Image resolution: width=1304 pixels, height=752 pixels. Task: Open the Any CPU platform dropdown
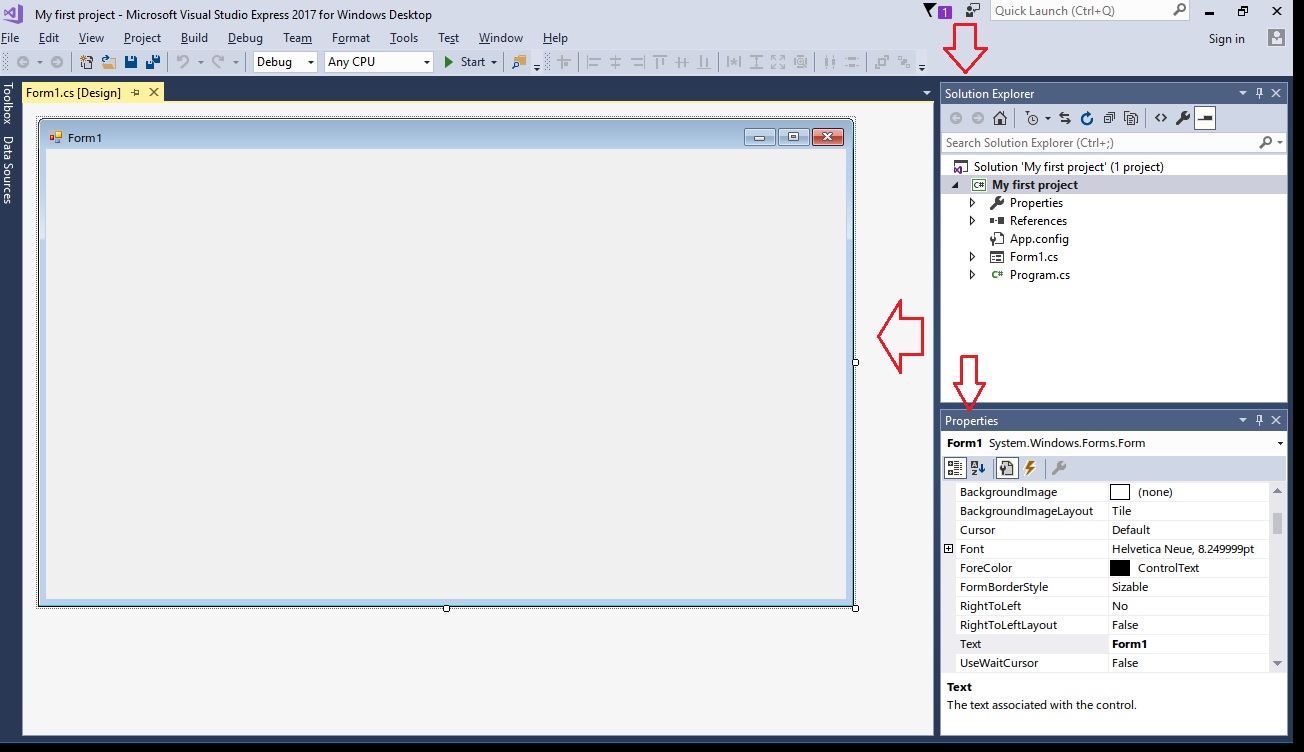pyautogui.click(x=426, y=61)
